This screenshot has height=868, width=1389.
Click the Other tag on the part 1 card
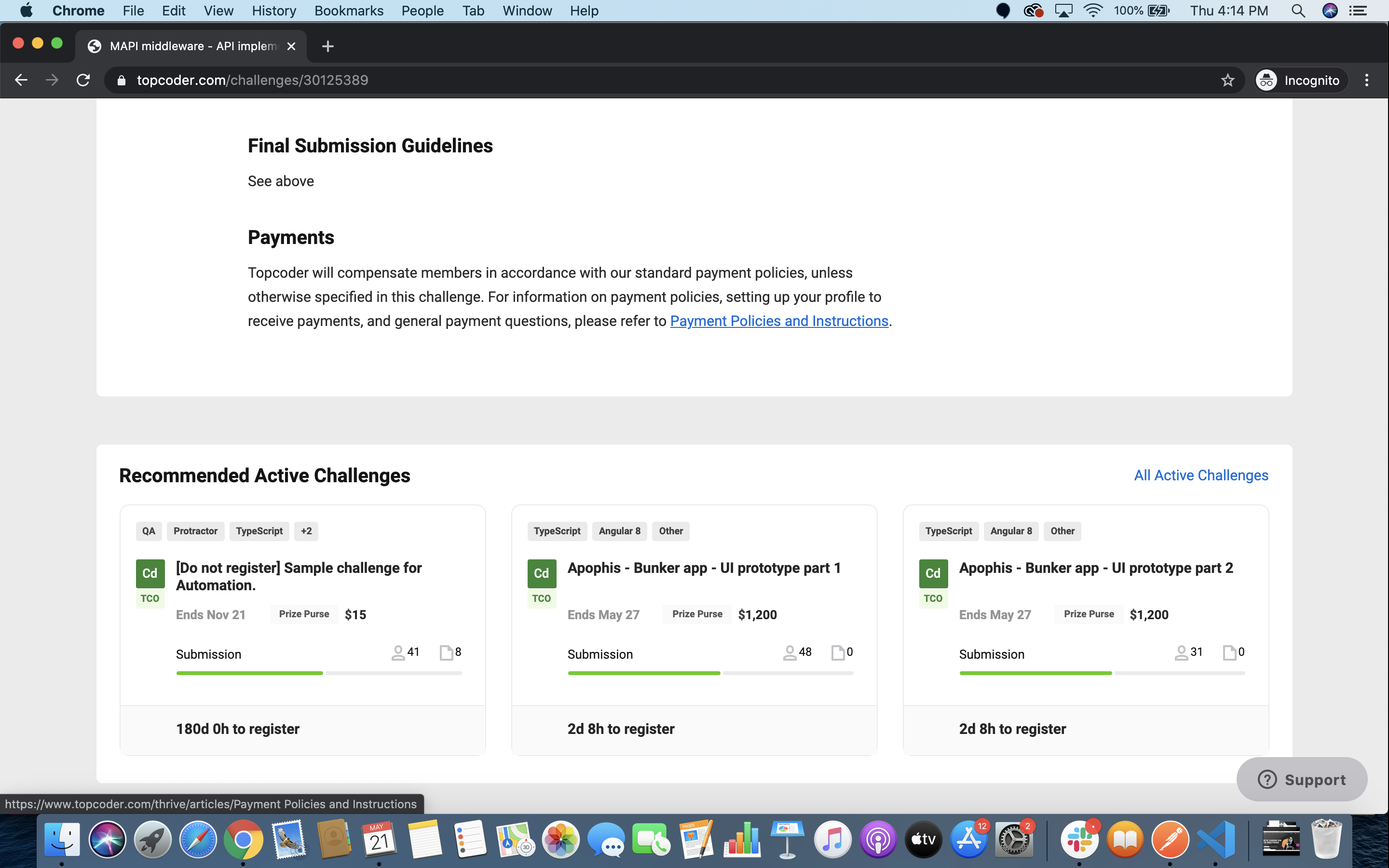(x=670, y=531)
